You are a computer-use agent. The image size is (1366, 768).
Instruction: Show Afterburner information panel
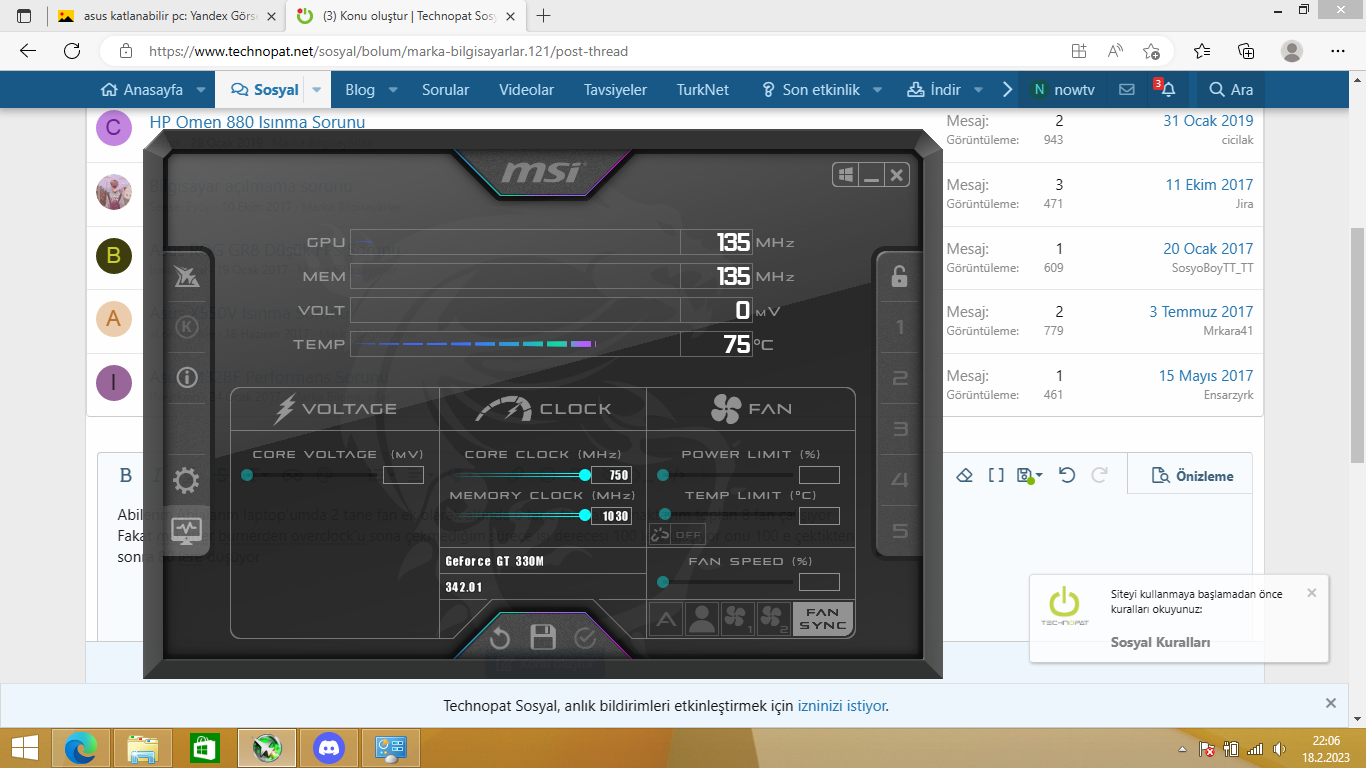coord(186,377)
